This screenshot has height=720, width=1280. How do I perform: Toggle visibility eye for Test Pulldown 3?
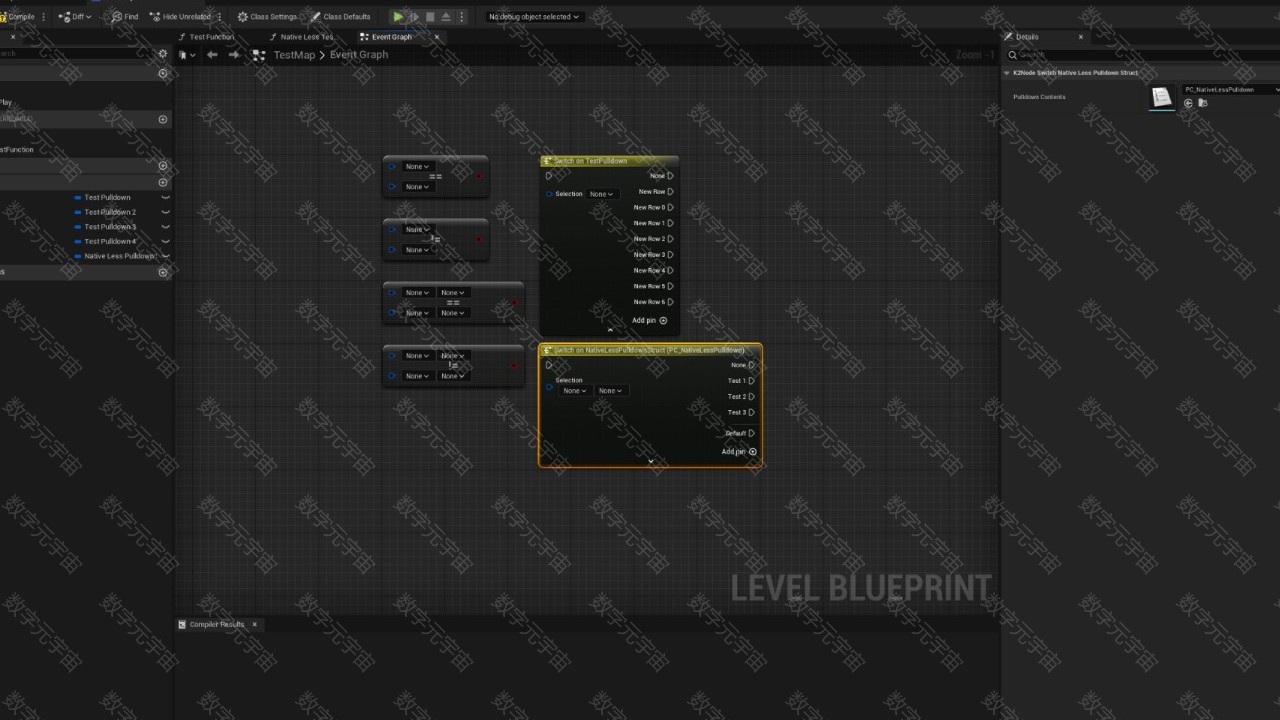pos(166,227)
